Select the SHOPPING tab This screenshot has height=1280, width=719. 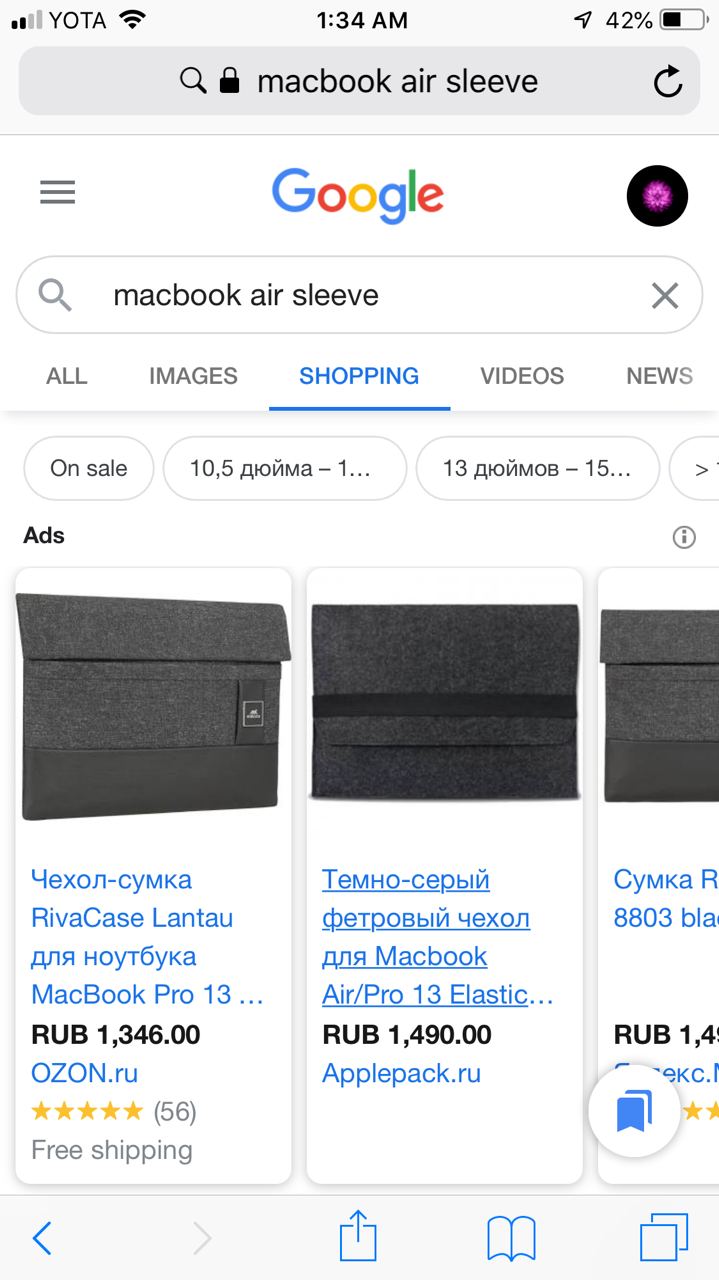359,376
